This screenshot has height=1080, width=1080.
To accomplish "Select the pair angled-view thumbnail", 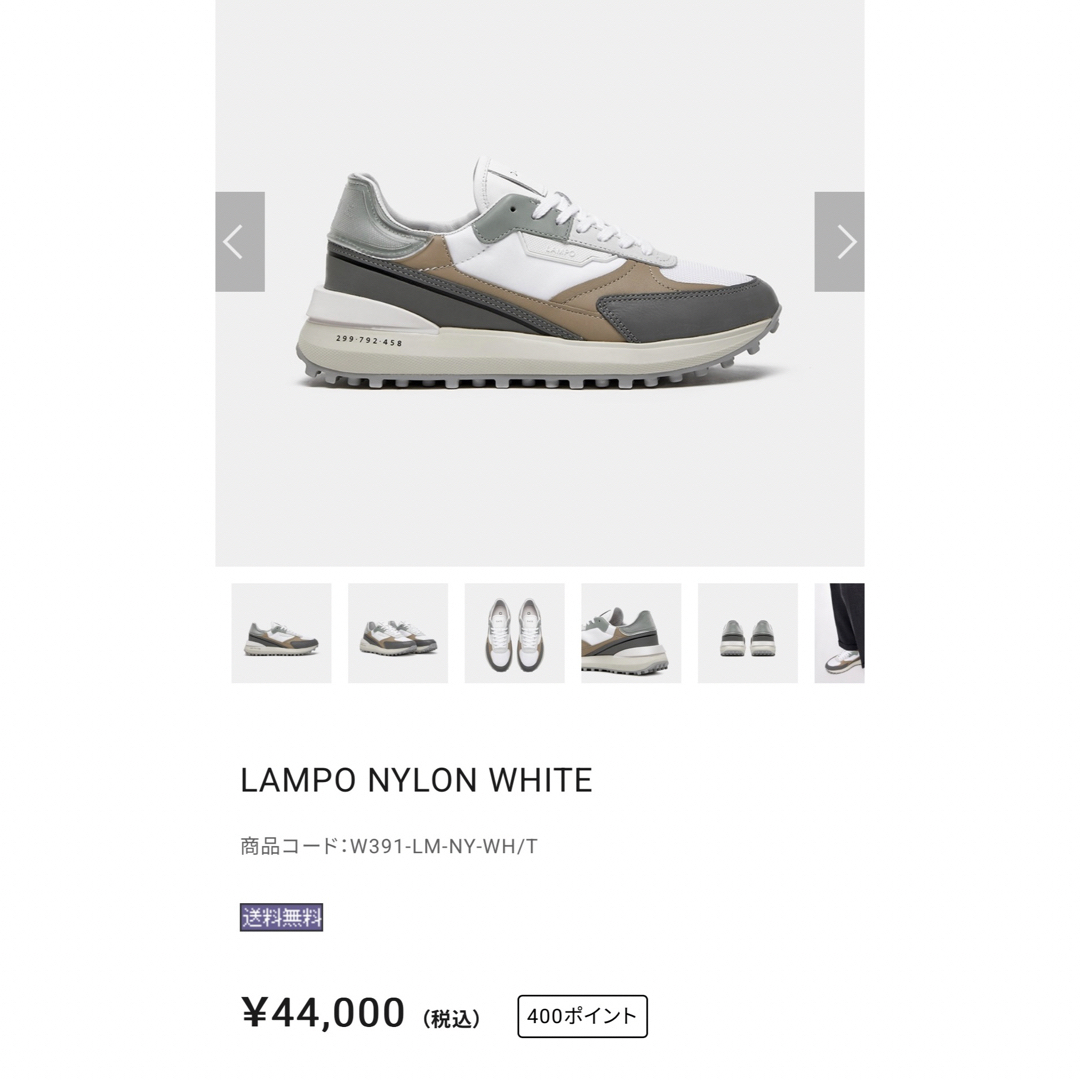I will click(x=397, y=633).
